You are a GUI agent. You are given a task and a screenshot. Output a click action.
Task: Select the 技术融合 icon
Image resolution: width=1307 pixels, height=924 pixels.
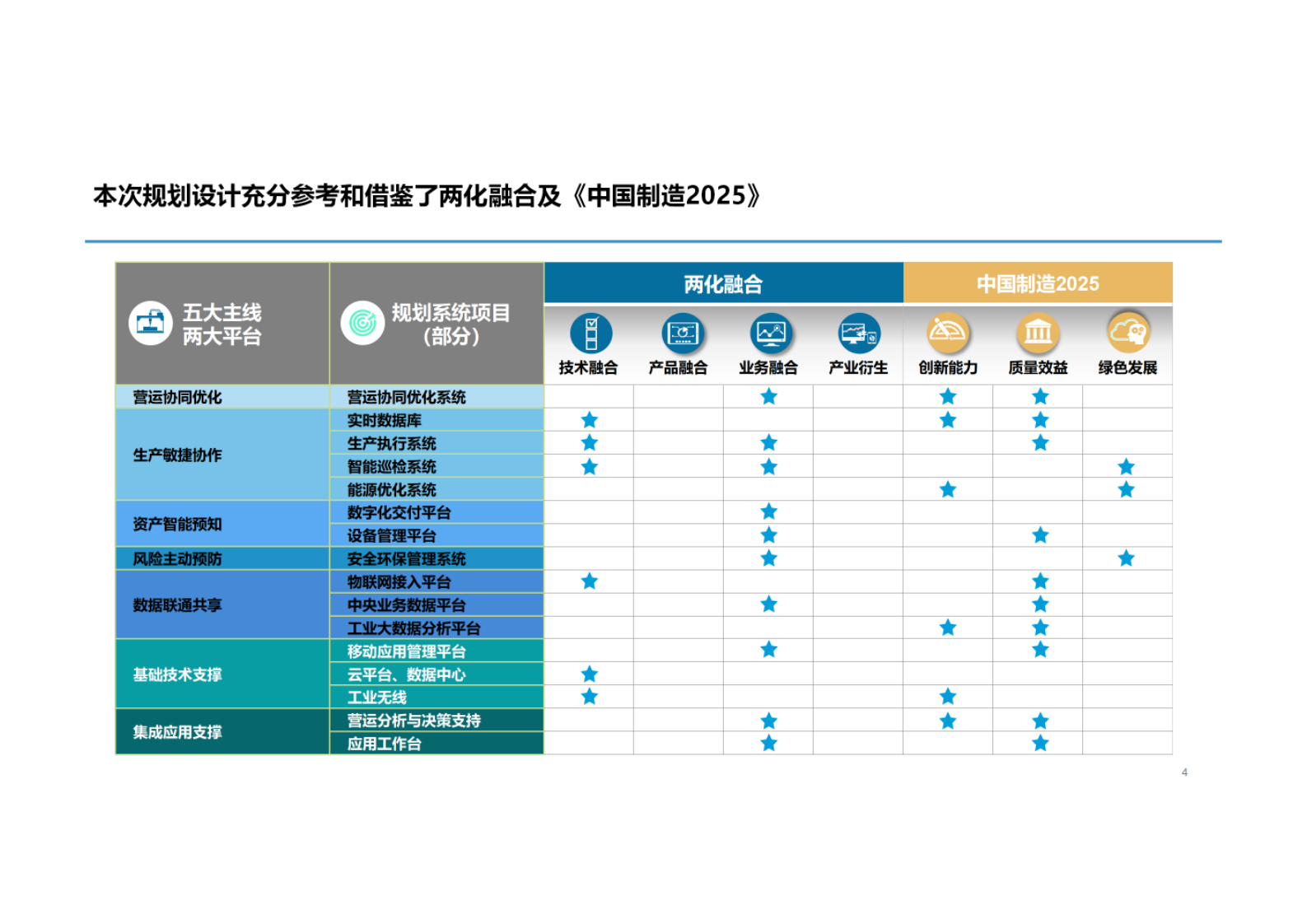click(x=590, y=334)
